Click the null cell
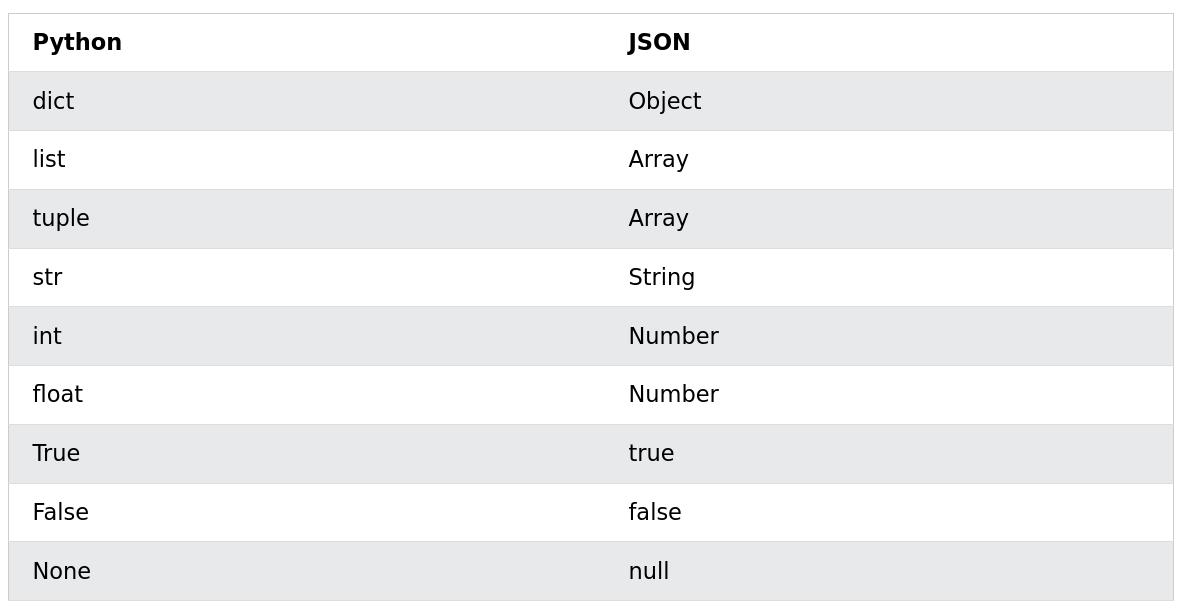This screenshot has width=1185, height=609. pos(648,572)
